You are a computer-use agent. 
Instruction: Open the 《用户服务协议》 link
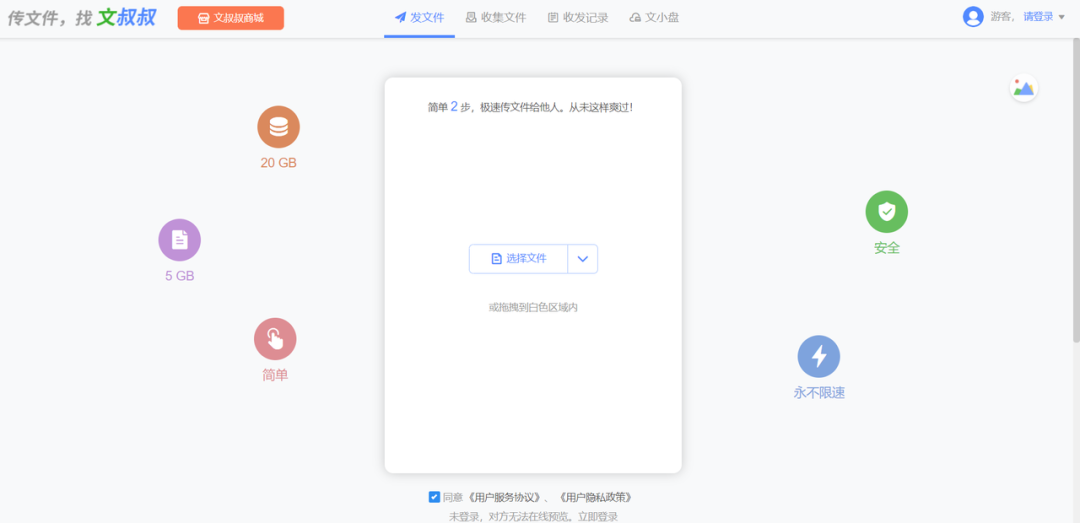[x=505, y=497]
